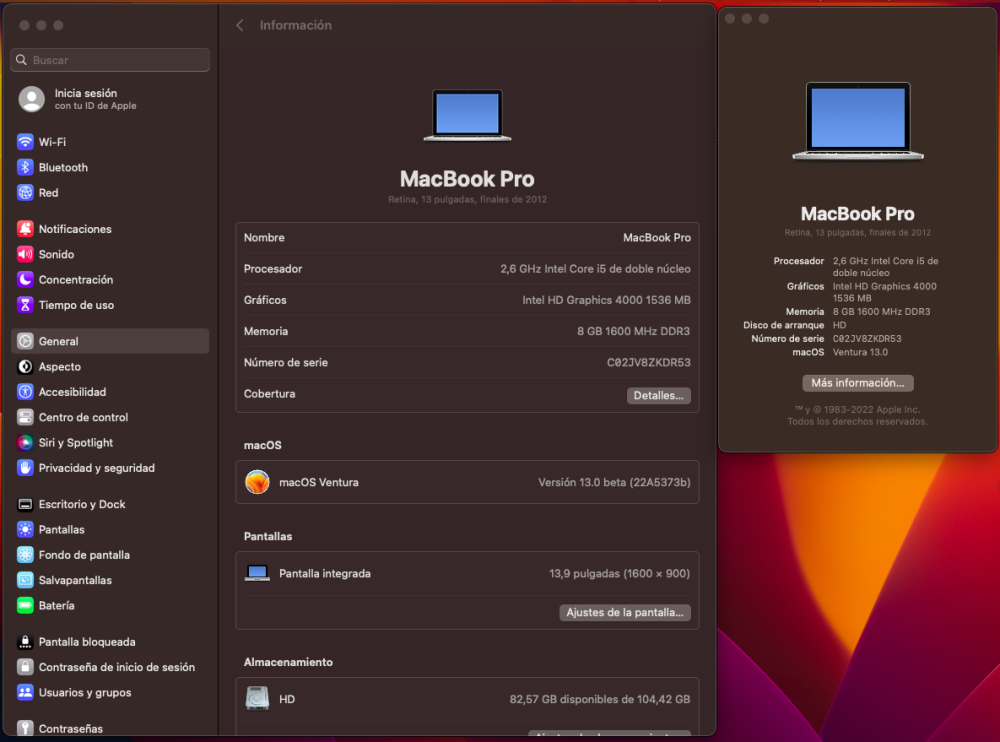Image resolution: width=1000 pixels, height=742 pixels.
Task: Open Pantalla bloqueada lock icon
Action: [x=25, y=642]
